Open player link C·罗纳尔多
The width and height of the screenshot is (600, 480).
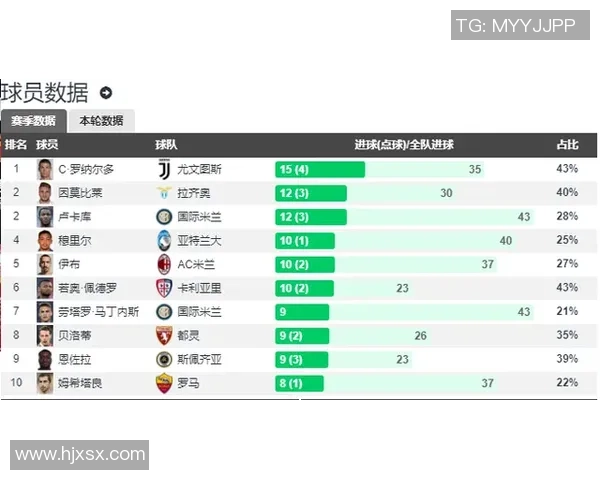click(x=86, y=169)
